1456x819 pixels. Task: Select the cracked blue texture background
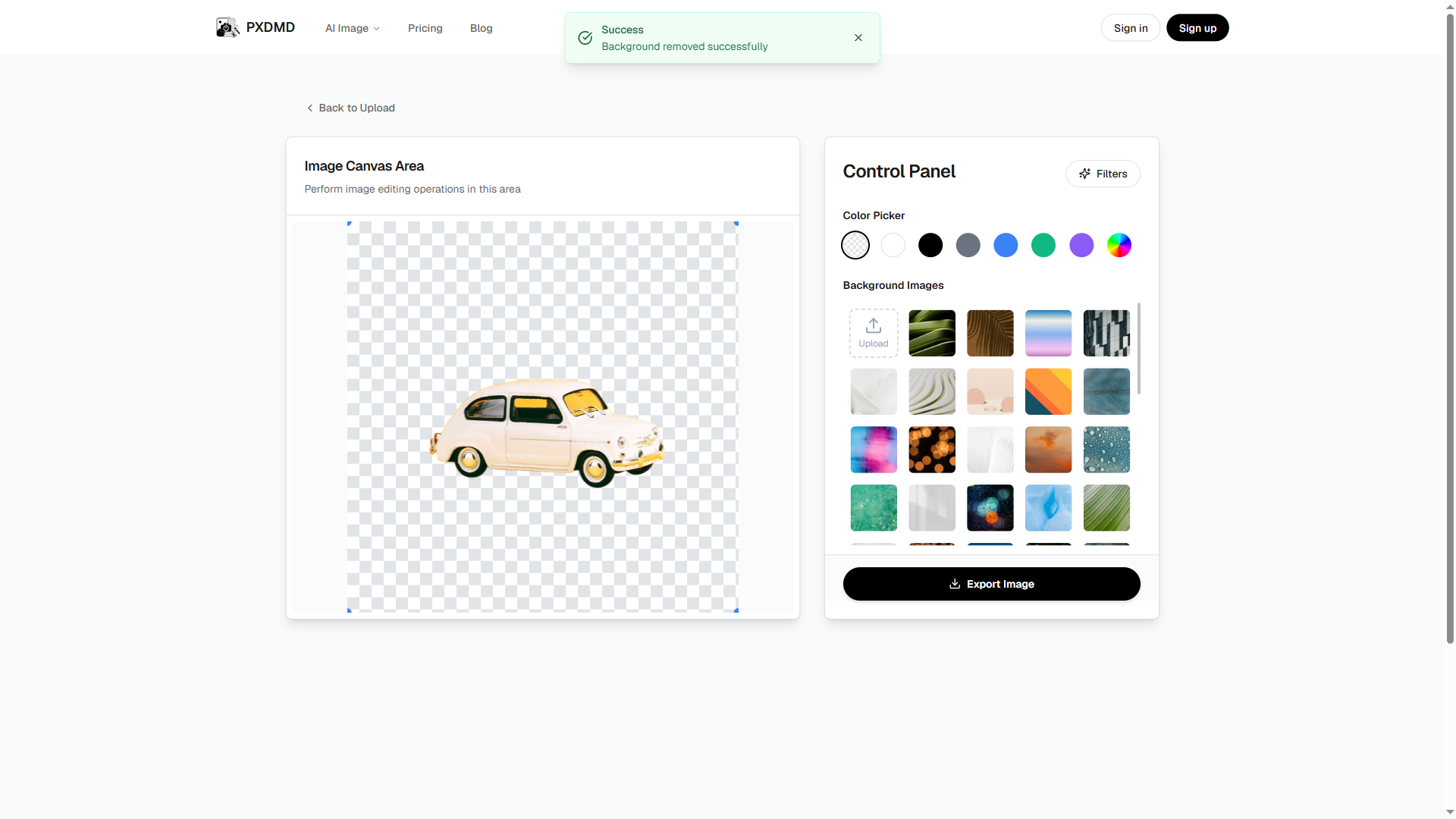point(1107,391)
